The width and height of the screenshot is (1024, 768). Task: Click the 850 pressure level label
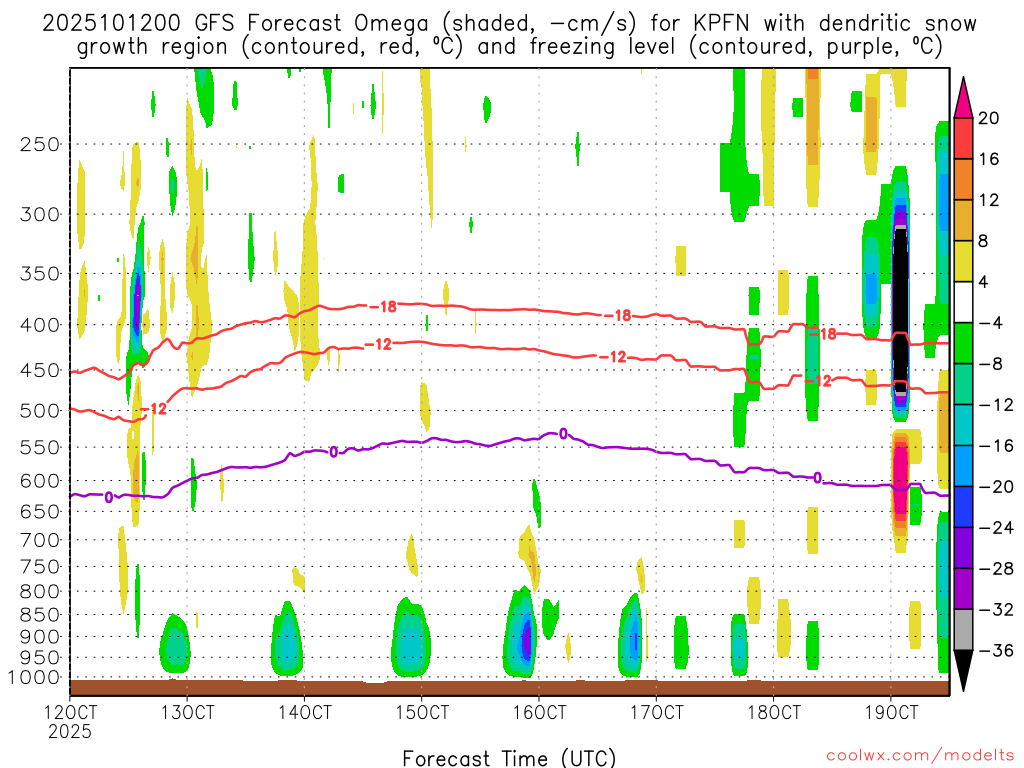(x=40, y=615)
